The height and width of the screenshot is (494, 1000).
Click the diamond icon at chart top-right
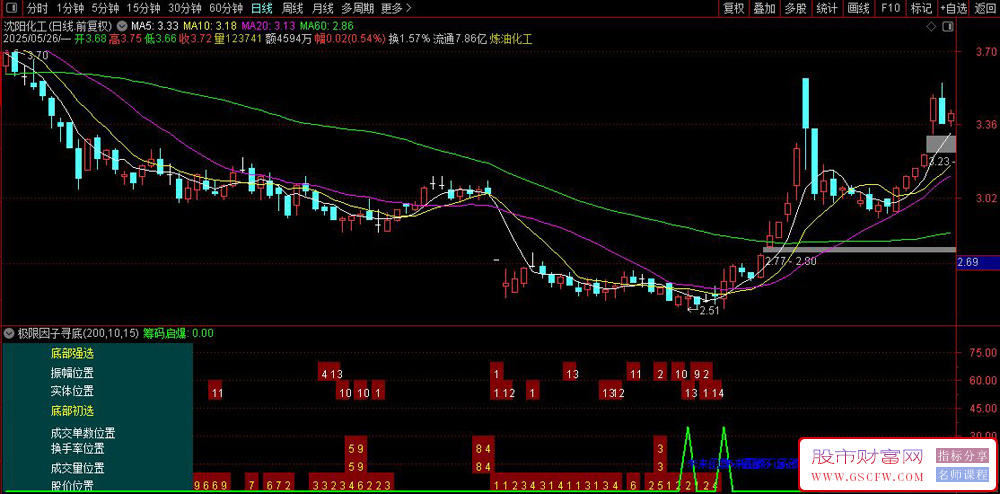(x=931, y=26)
